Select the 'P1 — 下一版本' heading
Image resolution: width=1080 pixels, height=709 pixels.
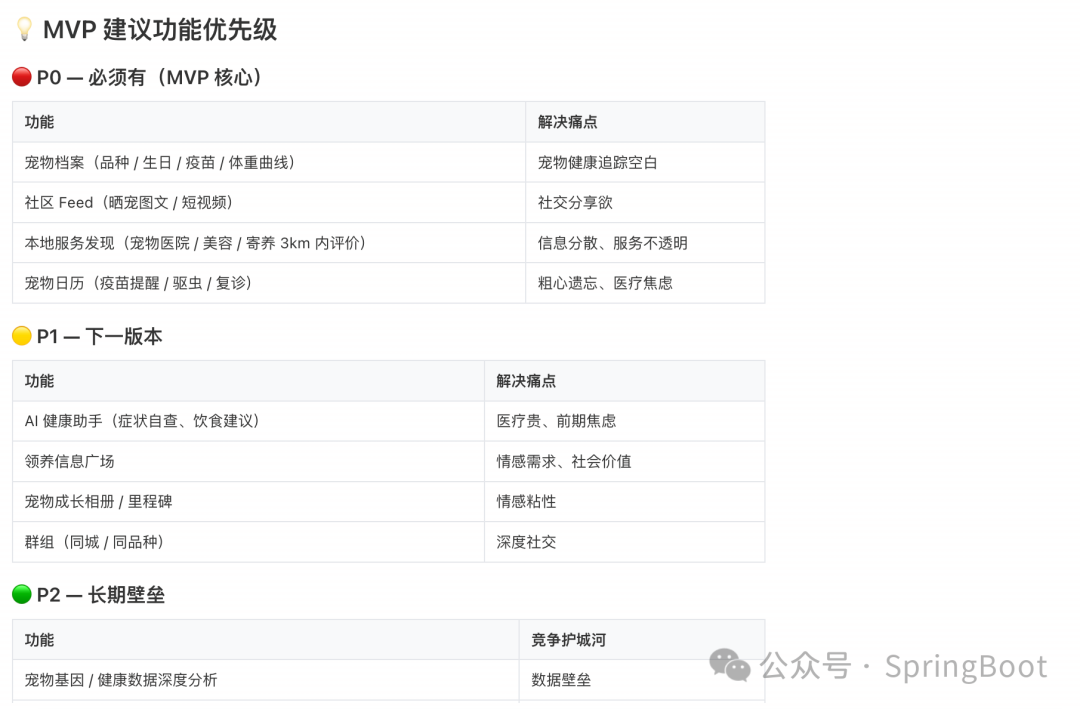[x=100, y=336]
